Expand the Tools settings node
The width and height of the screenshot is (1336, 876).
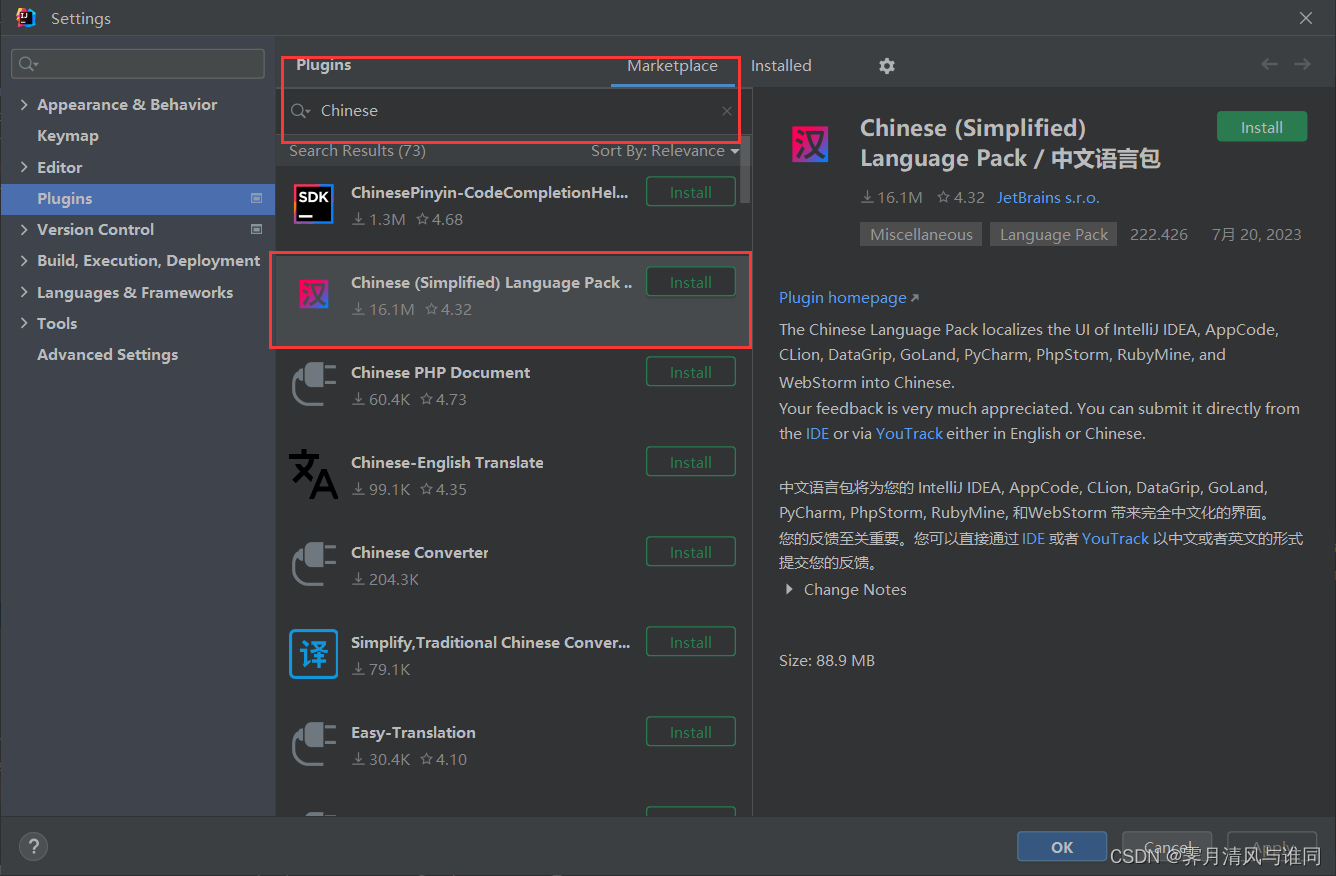[24, 323]
